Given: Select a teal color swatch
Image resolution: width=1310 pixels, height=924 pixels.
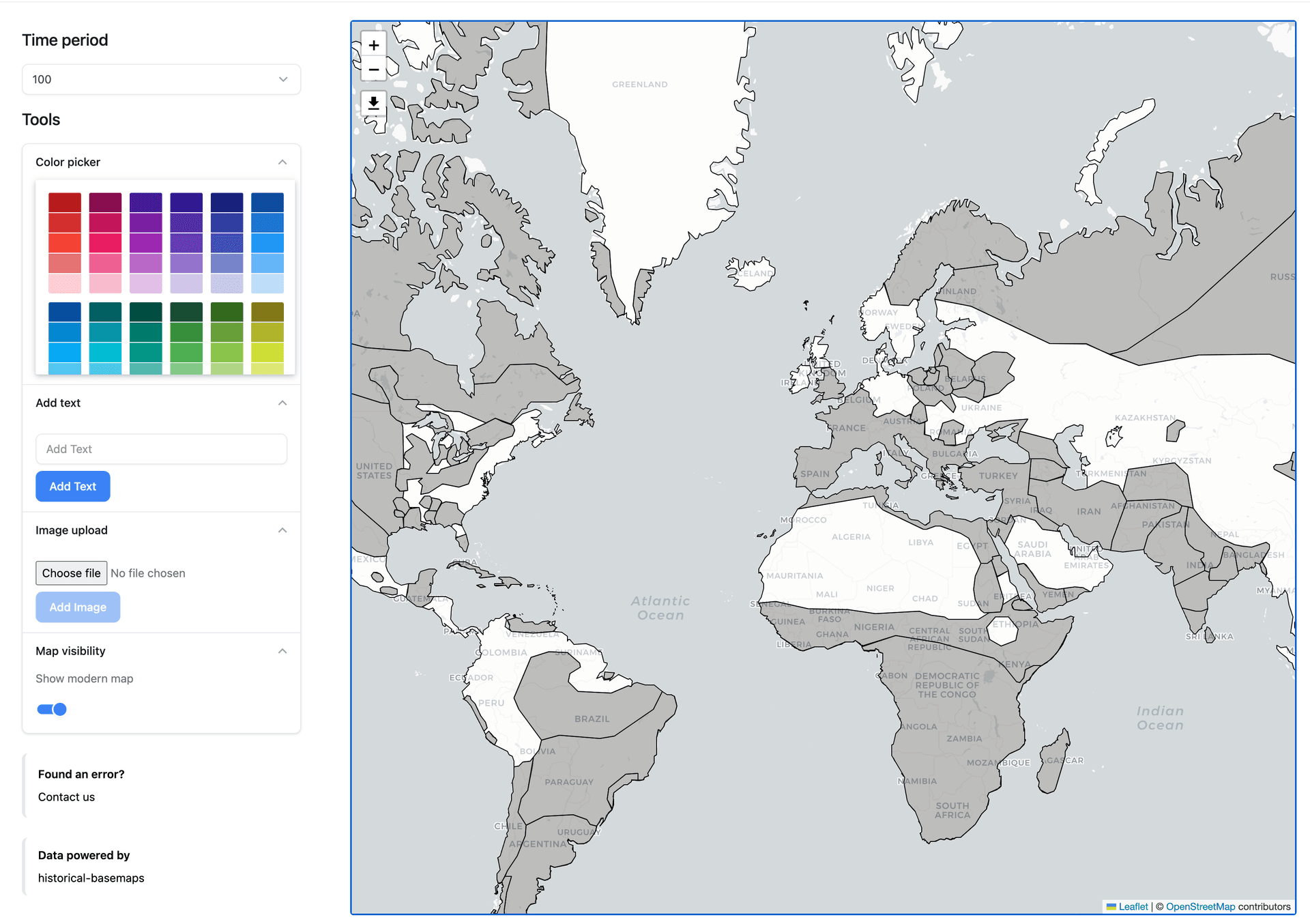Looking at the screenshot, I should pos(105,332).
